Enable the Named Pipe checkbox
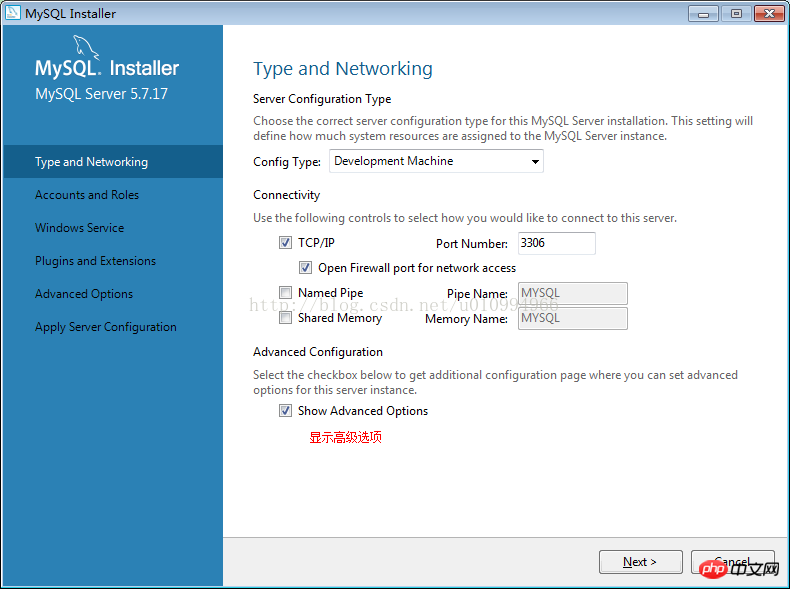Screen dimensions: 790x589 pyautogui.click(x=285, y=293)
